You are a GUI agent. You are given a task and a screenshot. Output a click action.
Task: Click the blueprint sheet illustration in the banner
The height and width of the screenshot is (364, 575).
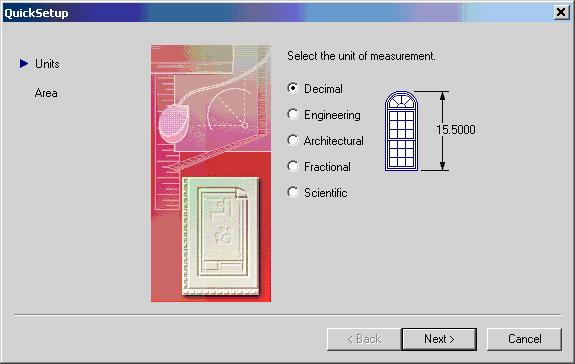[221, 236]
